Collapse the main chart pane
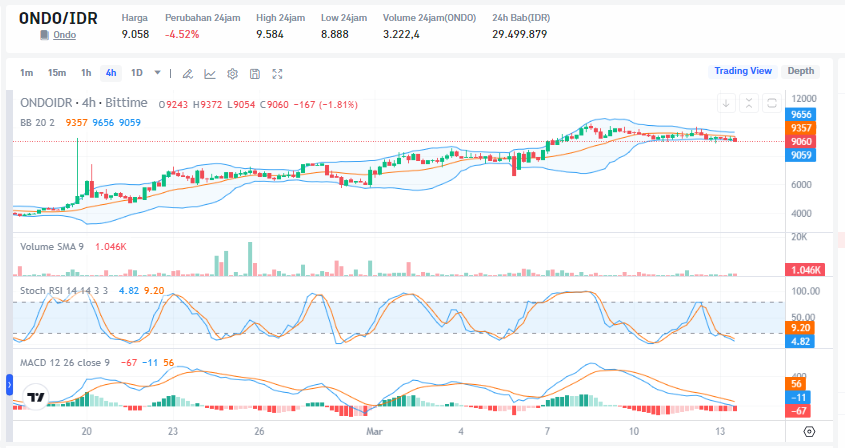 [749, 102]
